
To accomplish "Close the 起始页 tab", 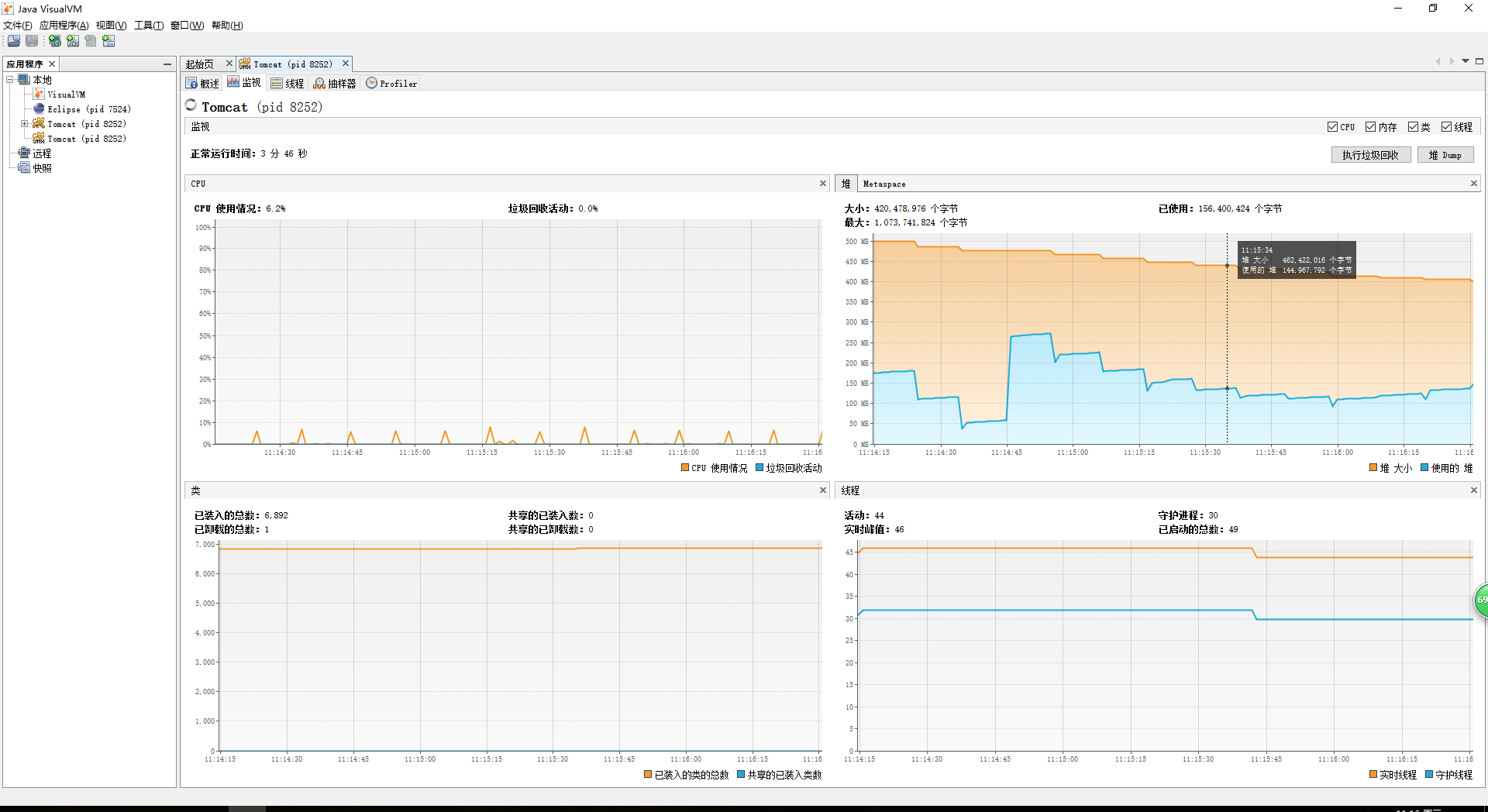I will coord(229,64).
